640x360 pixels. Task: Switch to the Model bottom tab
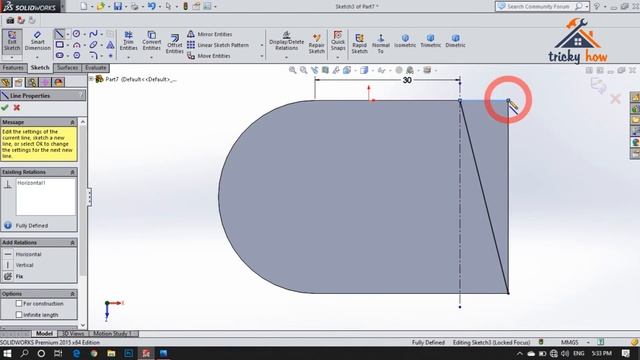(x=44, y=333)
